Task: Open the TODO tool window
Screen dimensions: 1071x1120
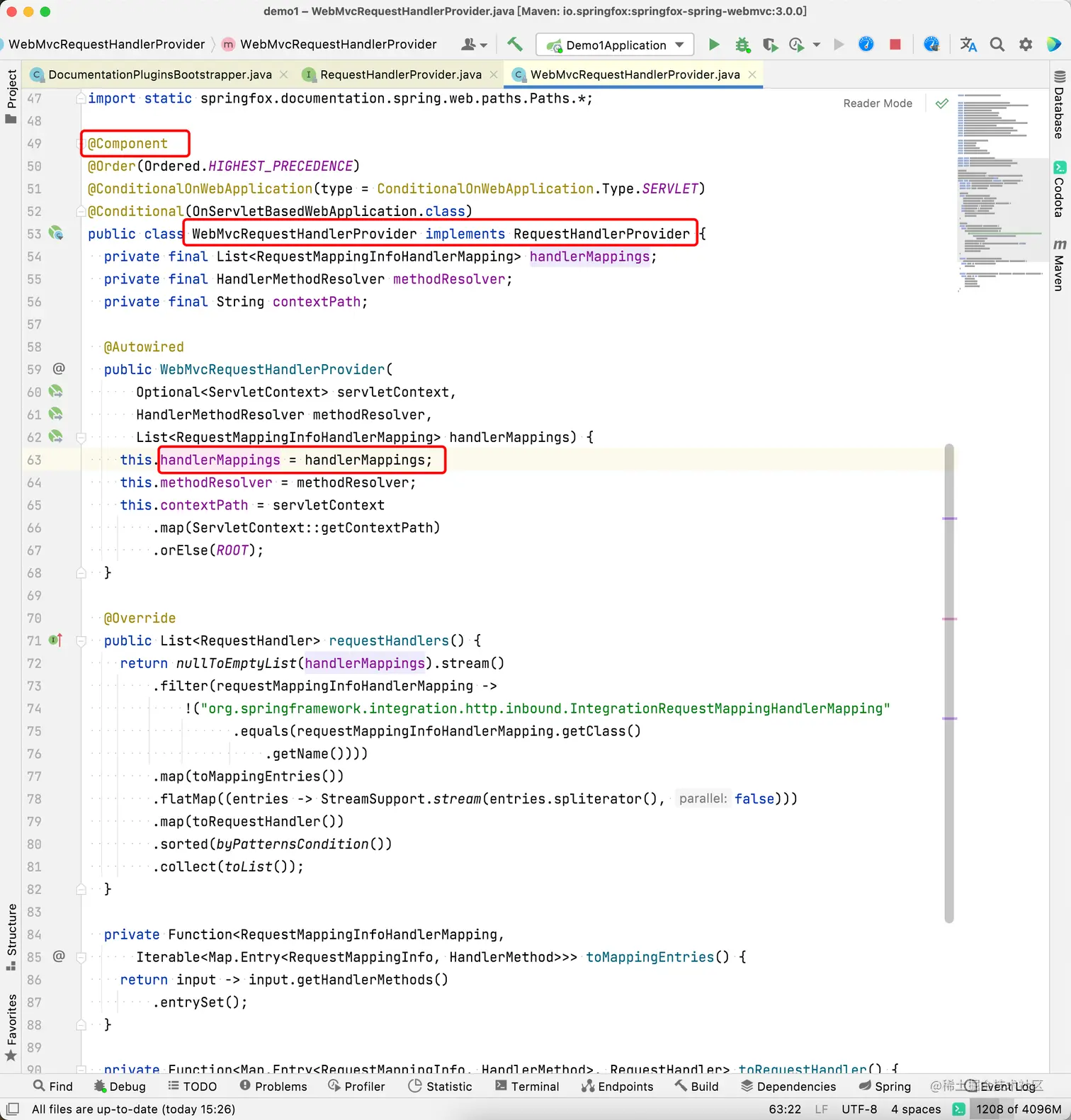Action: [x=192, y=1086]
